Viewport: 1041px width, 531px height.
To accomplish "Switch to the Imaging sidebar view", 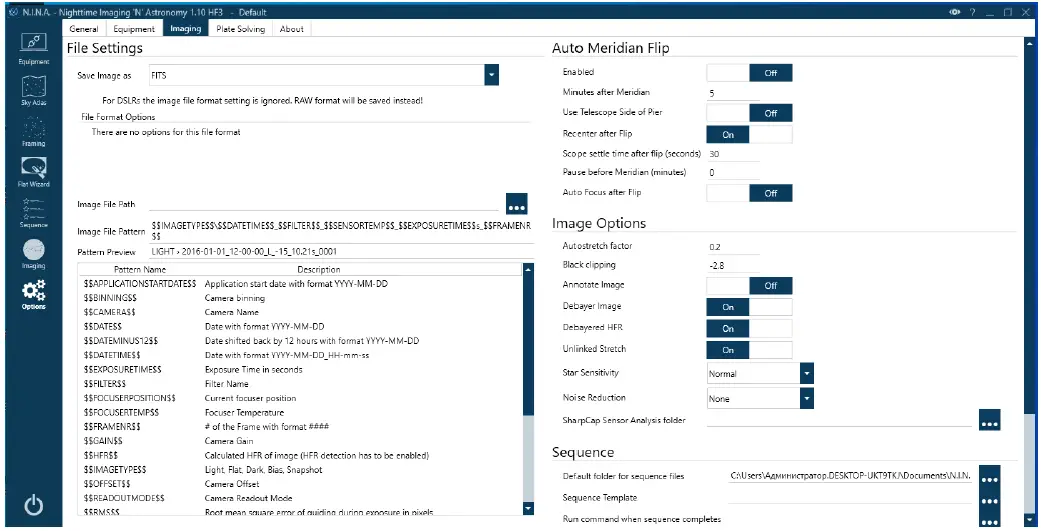I will pyautogui.click(x=33, y=253).
